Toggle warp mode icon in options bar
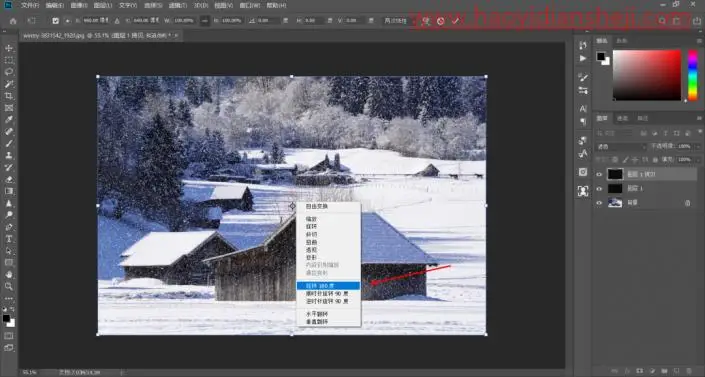 [425, 21]
